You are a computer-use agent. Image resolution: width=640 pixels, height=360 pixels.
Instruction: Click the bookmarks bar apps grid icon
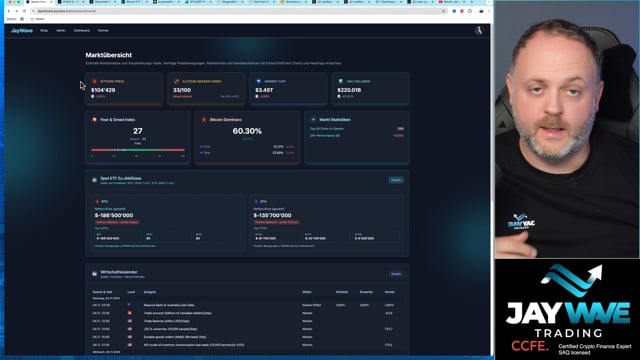pyautogui.click(x=22, y=19)
